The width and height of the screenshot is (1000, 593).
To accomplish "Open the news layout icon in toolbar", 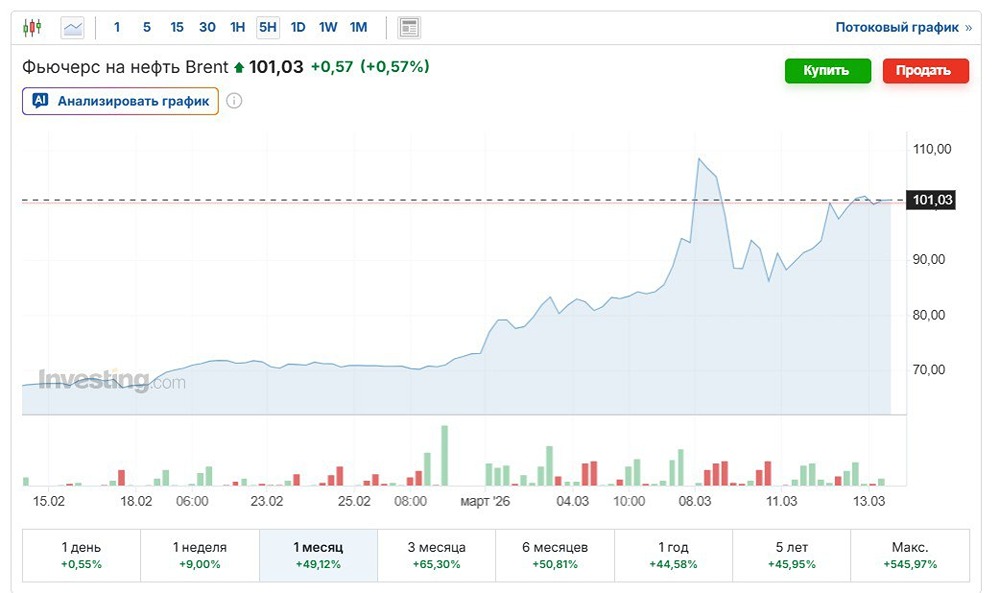I will 409,27.
